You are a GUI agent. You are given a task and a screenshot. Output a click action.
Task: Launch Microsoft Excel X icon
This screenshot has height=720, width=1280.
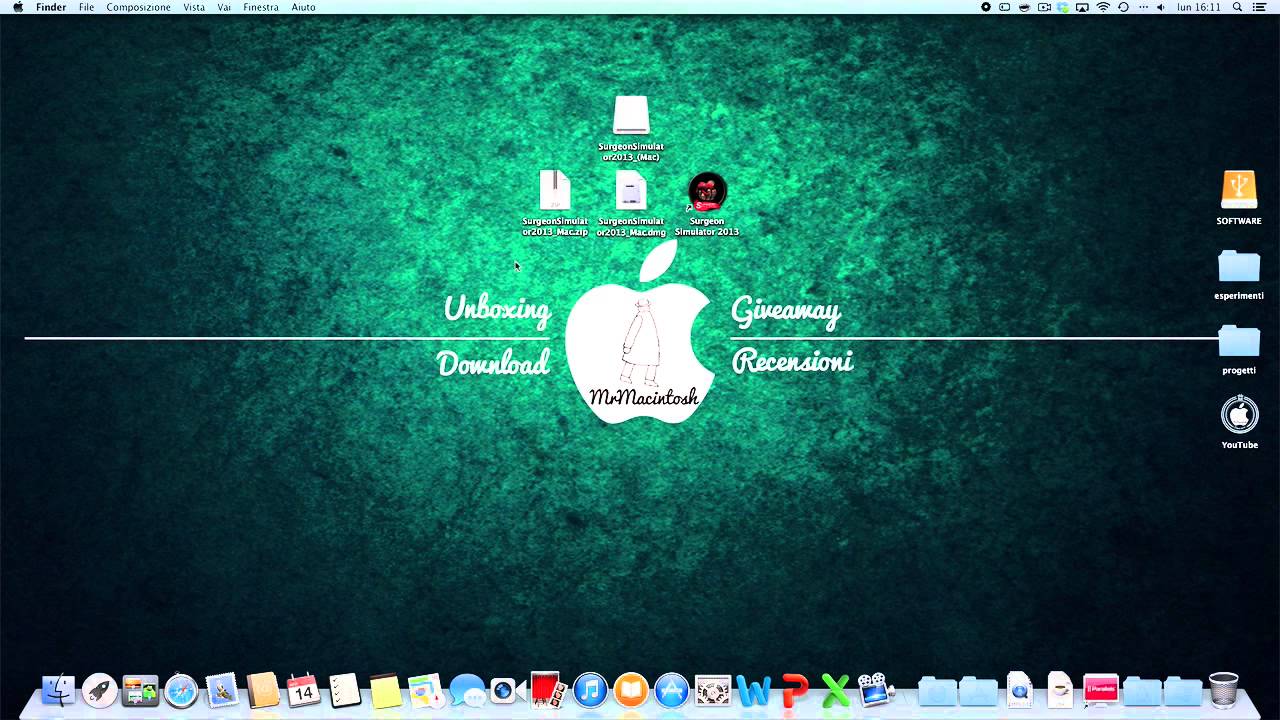pyautogui.click(x=836, y=690)
